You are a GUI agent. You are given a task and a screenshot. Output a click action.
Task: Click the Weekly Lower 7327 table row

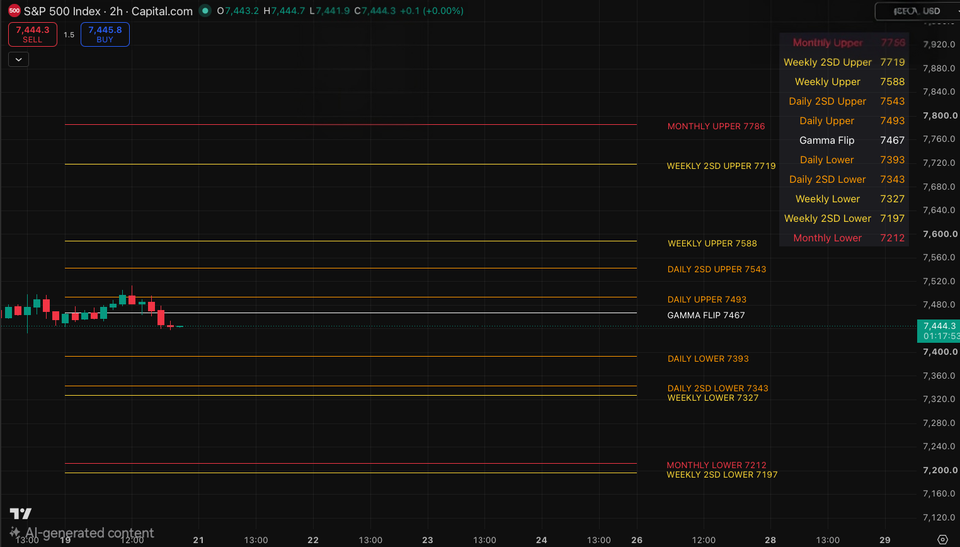point(844,199)
